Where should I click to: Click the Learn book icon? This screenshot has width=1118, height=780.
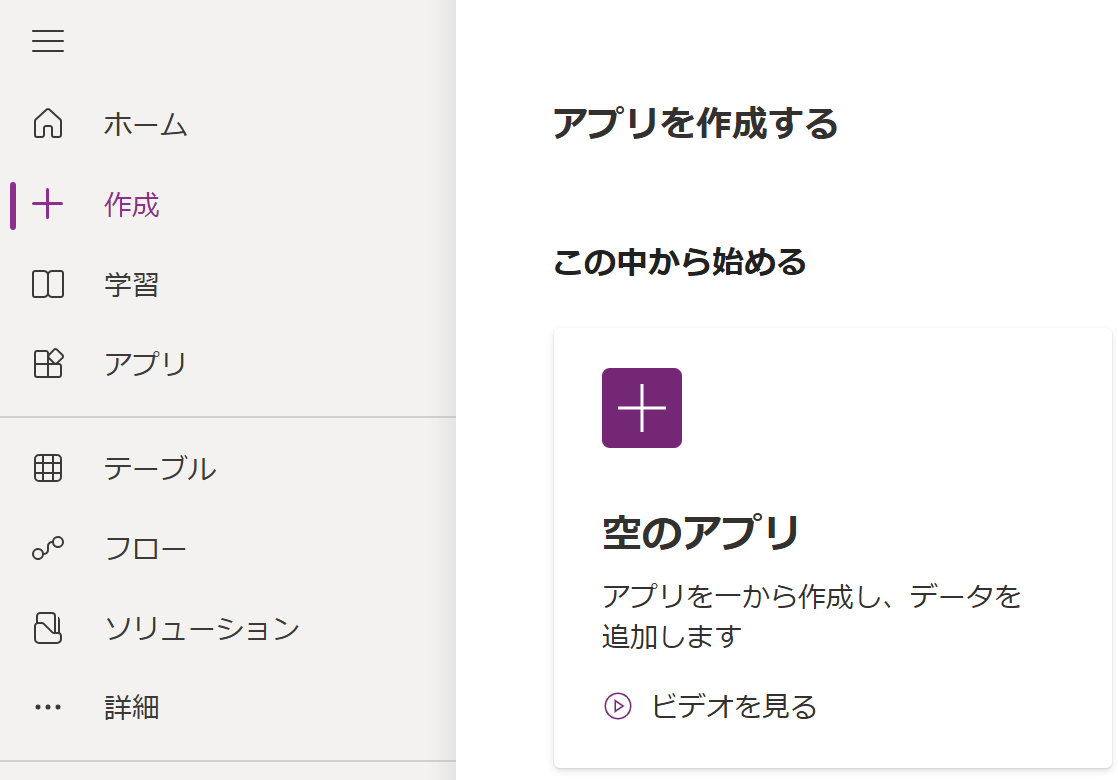coord(48,285)
